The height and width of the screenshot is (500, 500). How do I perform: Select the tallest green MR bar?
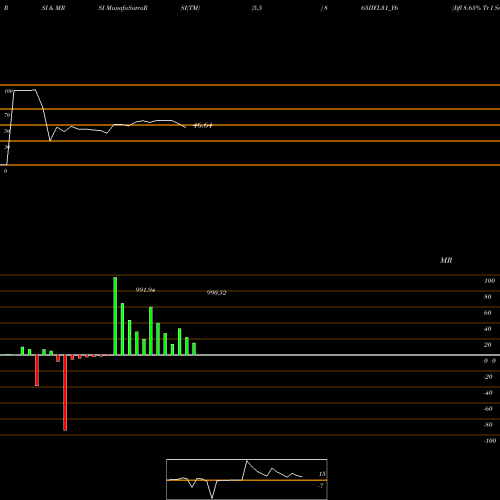click(x=115, y=316)
